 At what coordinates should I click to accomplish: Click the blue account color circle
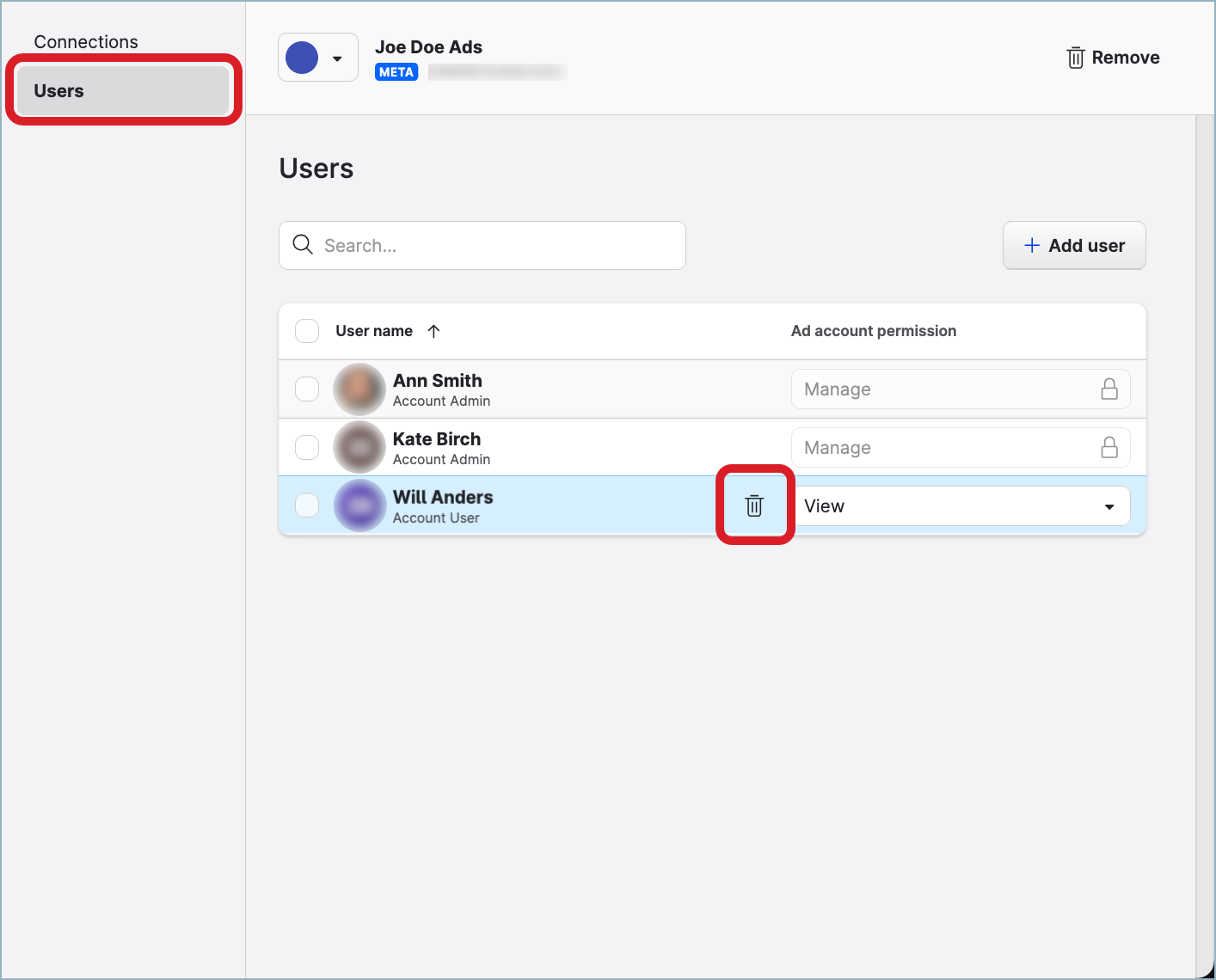302,57
